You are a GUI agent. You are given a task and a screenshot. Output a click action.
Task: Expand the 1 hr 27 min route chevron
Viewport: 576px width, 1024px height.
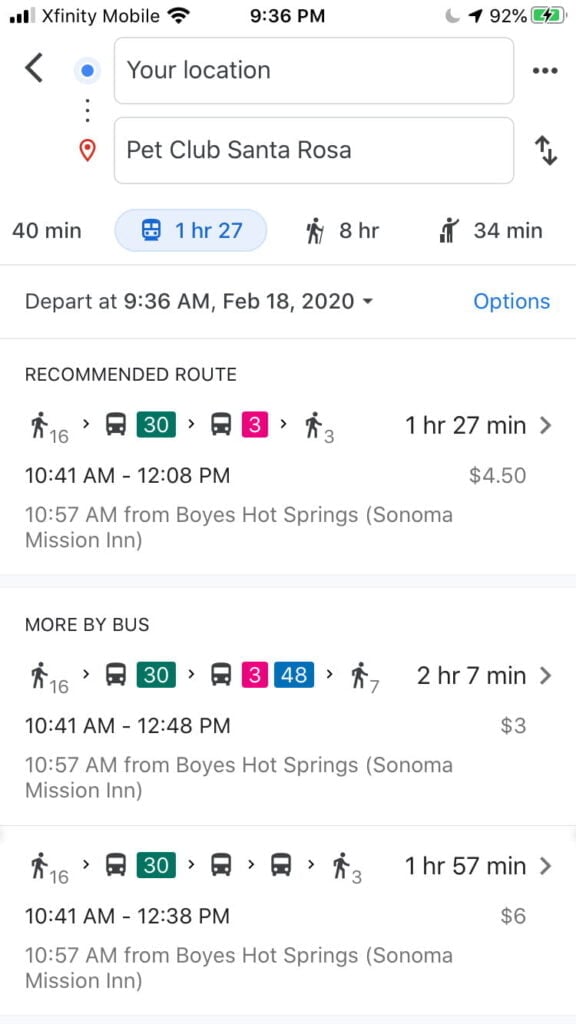[x=546, y=426]
